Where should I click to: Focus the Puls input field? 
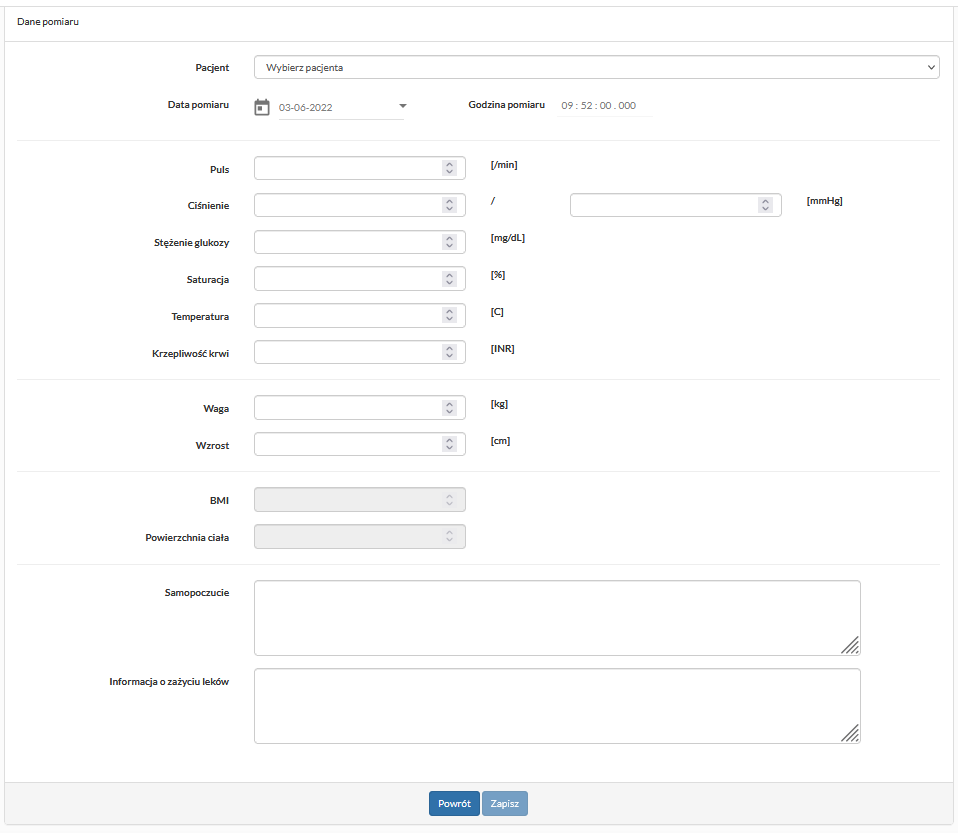[347, 168]
